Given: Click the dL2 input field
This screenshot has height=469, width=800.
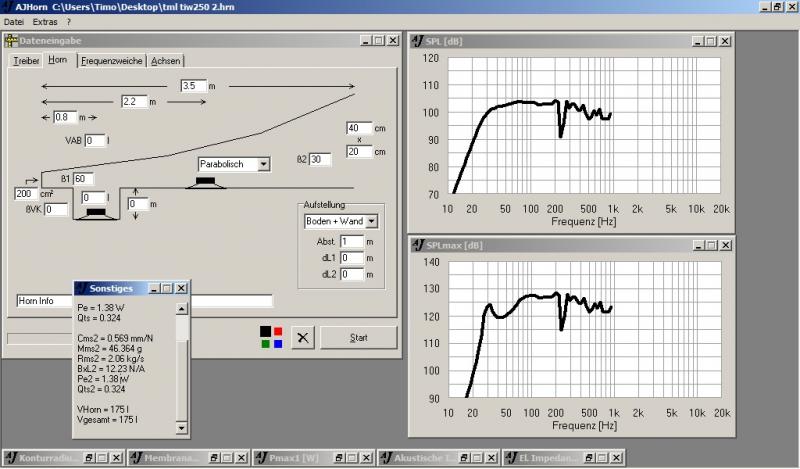Looking at the screenshot, I should point(352,274).
